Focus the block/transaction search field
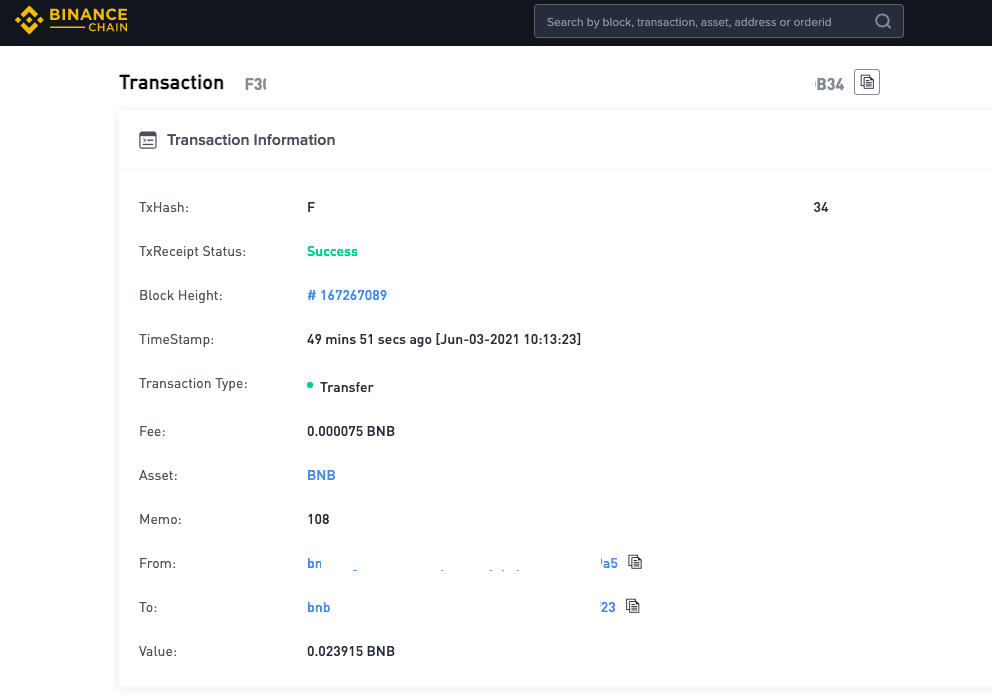Viewport: 992px width, 699px height. point(718,22)
